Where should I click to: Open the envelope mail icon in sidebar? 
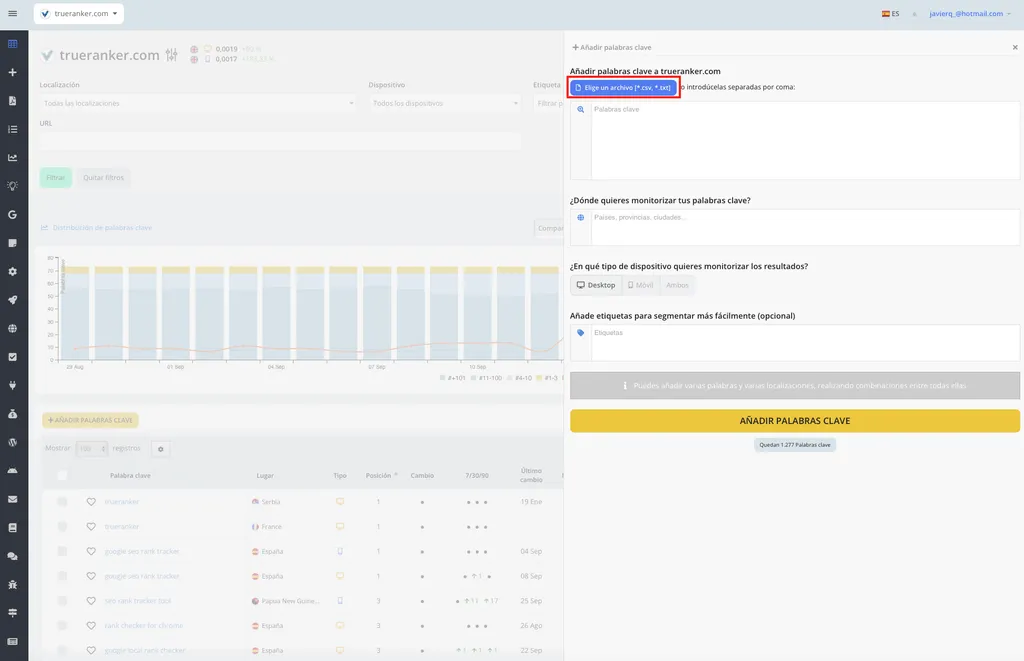point(12,499)
